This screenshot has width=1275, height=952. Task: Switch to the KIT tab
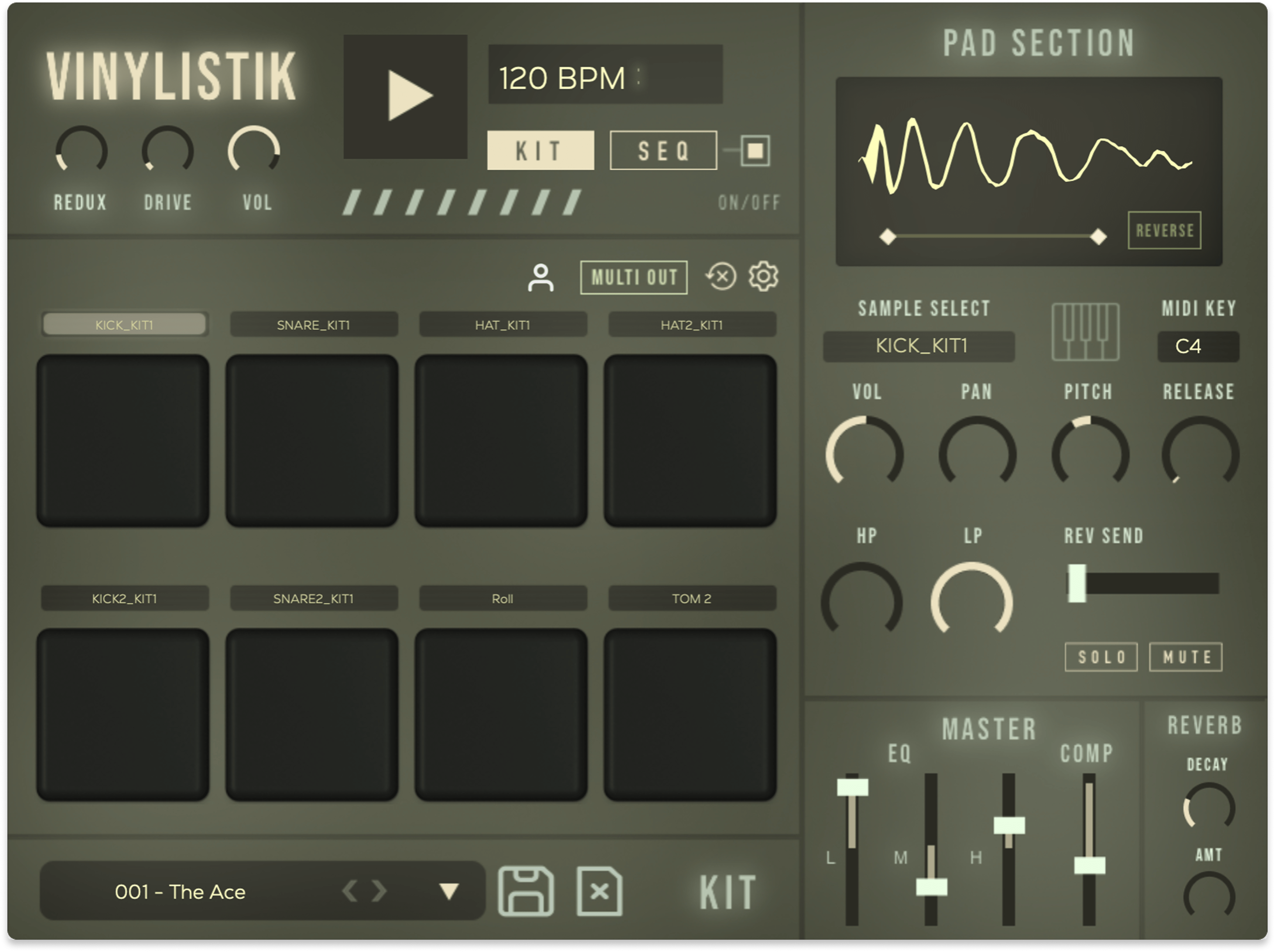(540, 150)
